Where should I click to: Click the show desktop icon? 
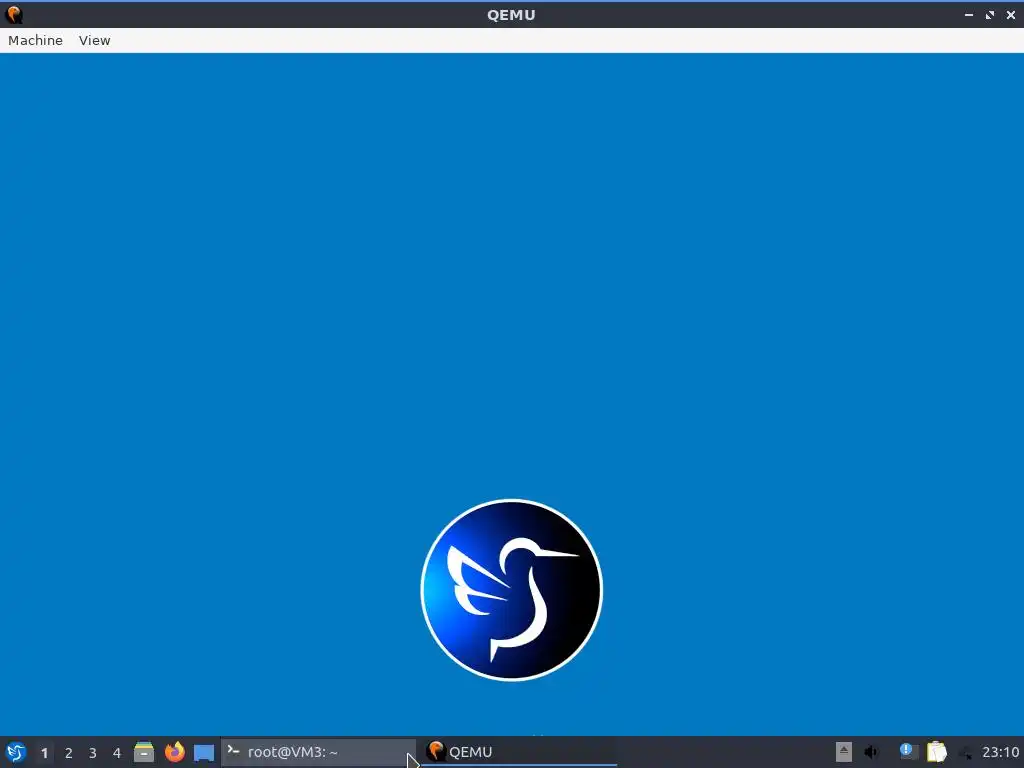click(x=204, y=753)
